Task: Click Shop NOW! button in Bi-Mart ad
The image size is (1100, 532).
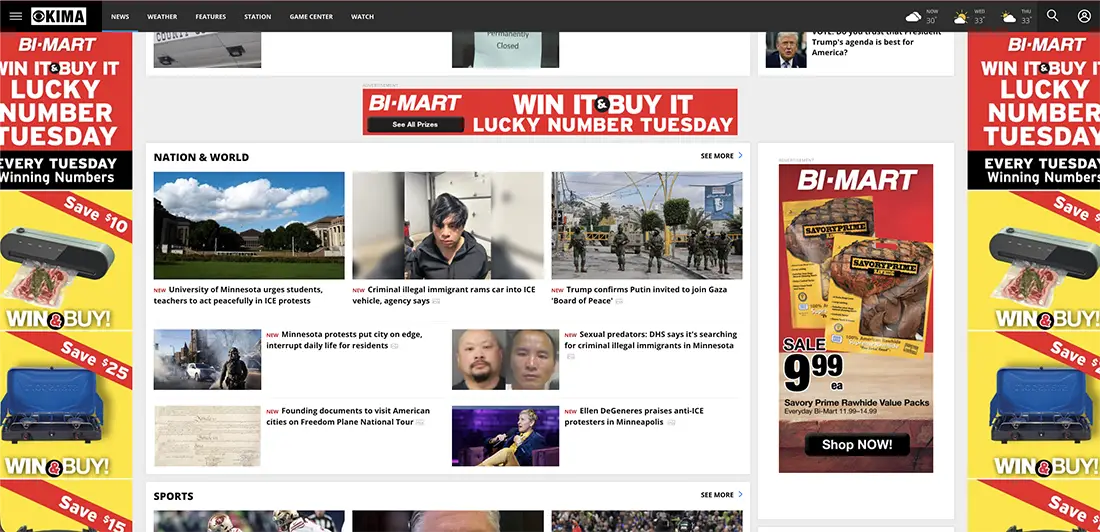Action: [x=857, y=444]
